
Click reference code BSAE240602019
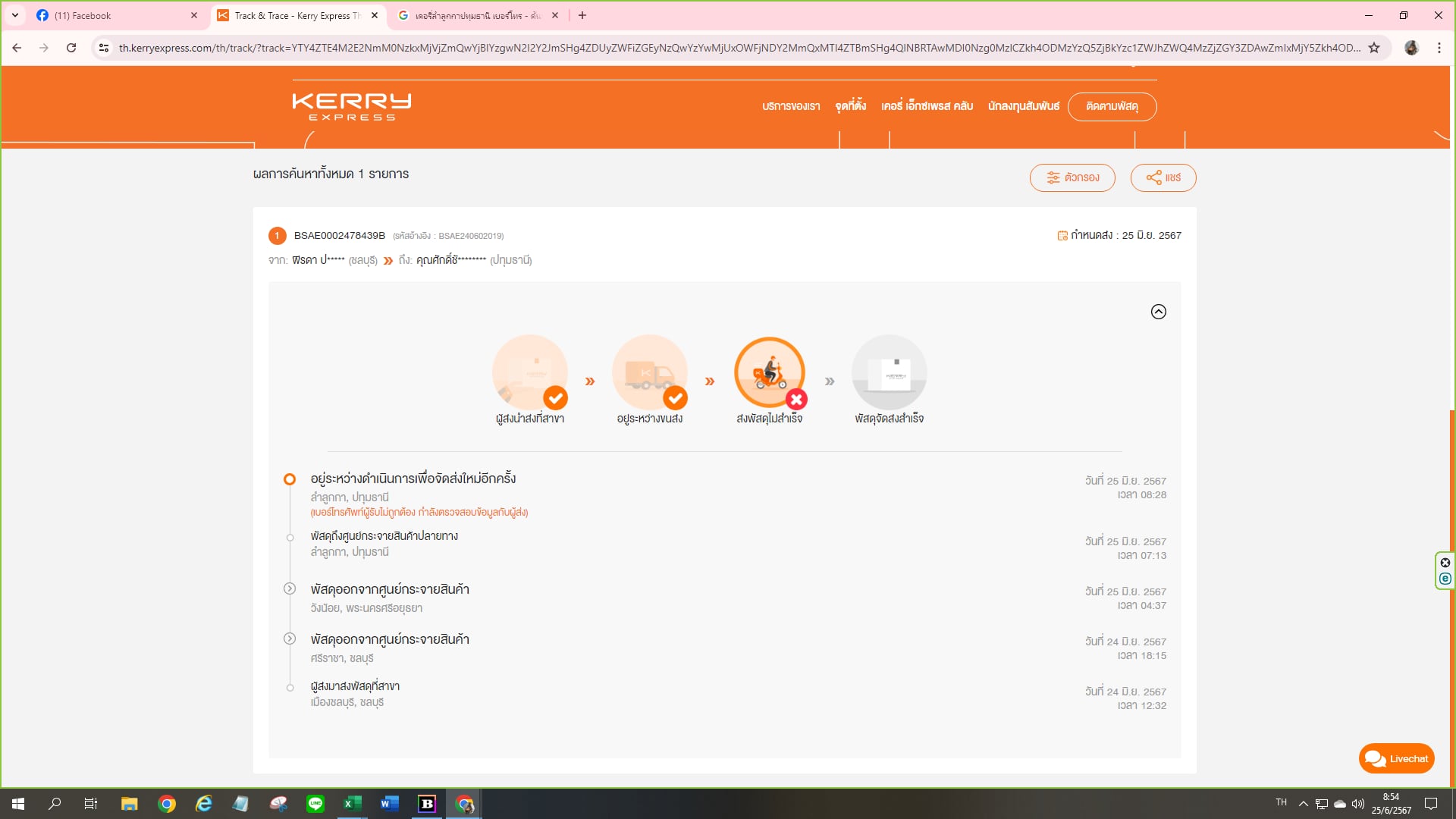click(470, 236)
